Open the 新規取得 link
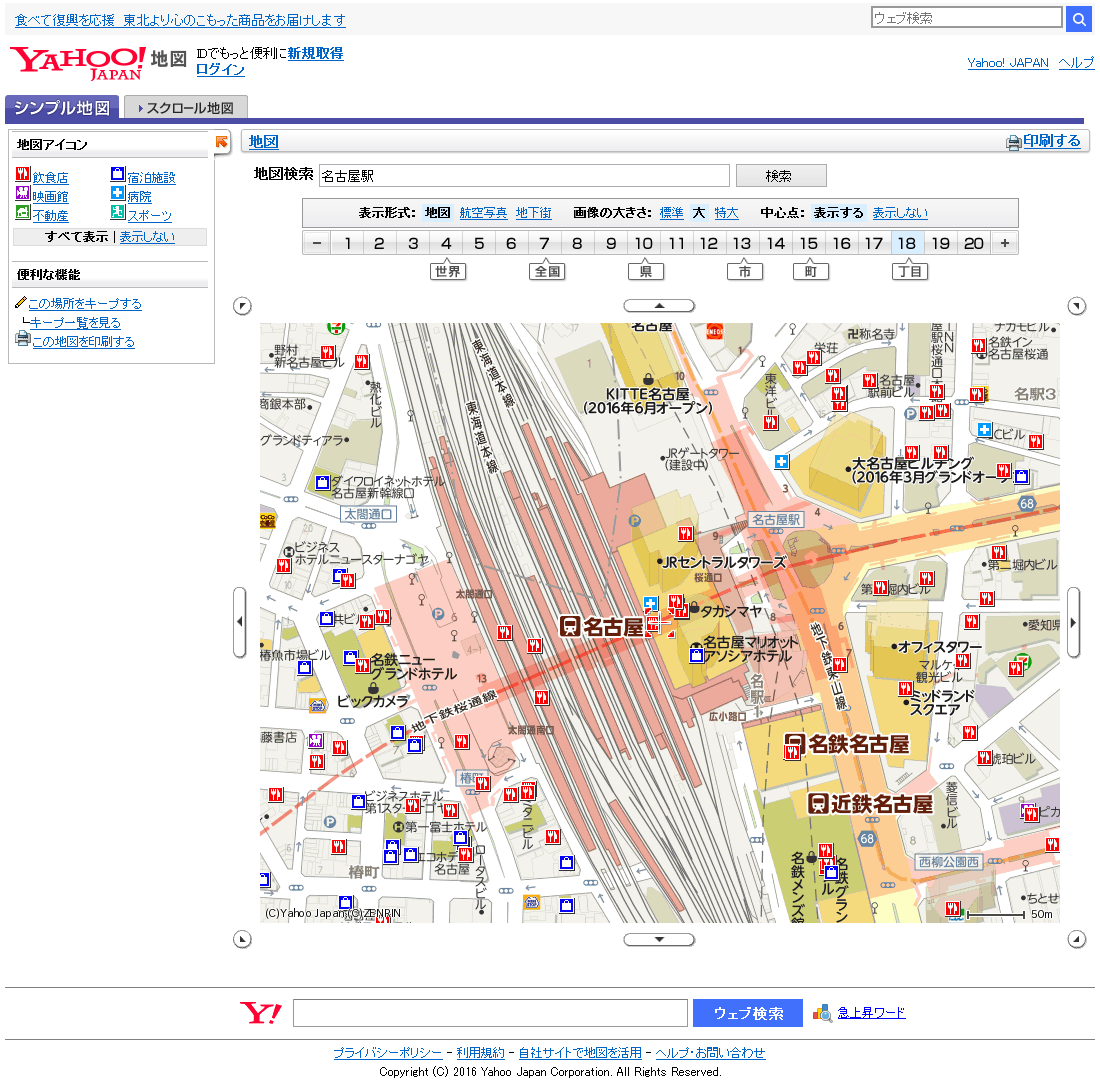 (316, 53)
